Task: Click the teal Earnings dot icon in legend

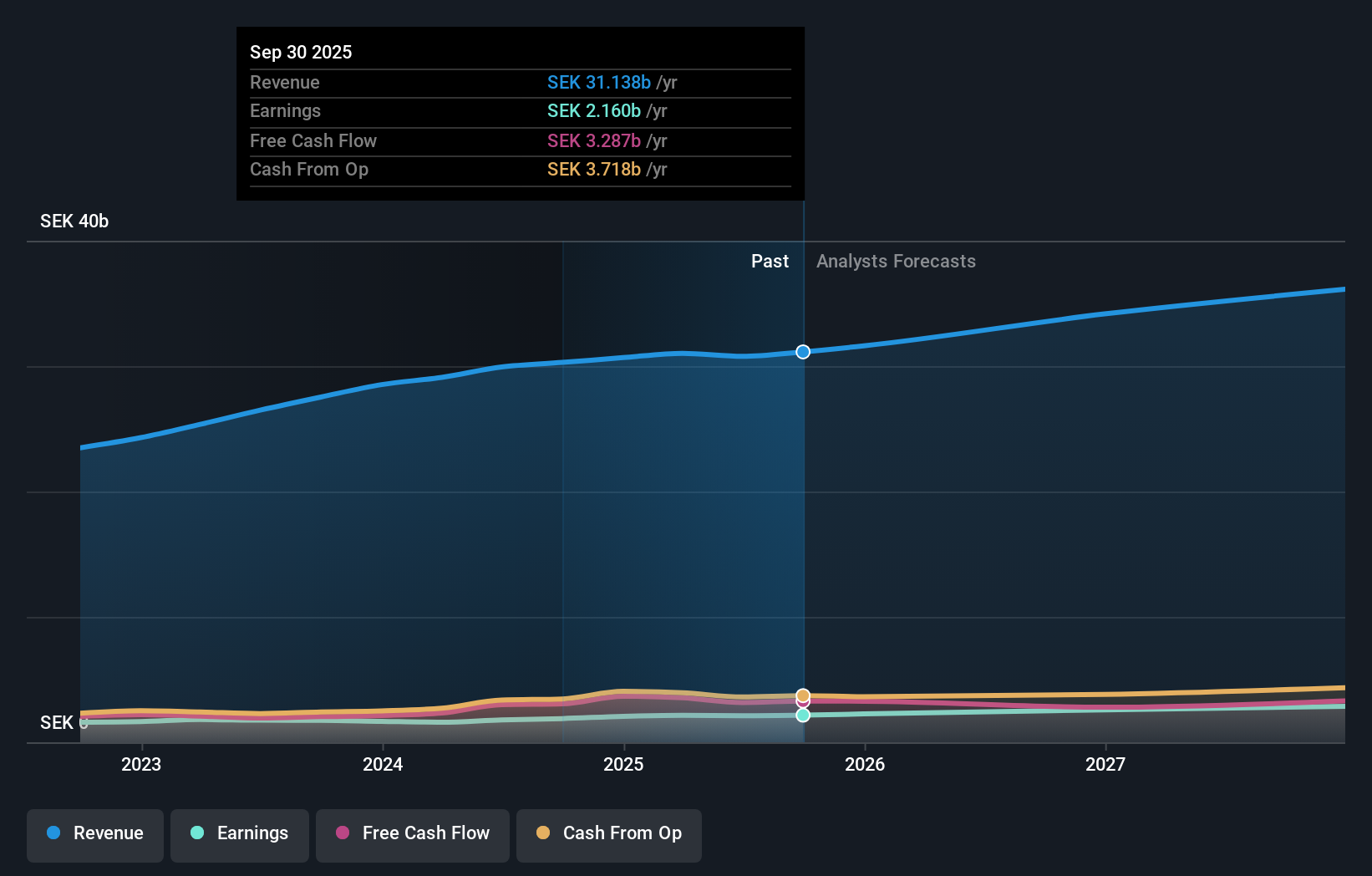Action: point(197,833)
